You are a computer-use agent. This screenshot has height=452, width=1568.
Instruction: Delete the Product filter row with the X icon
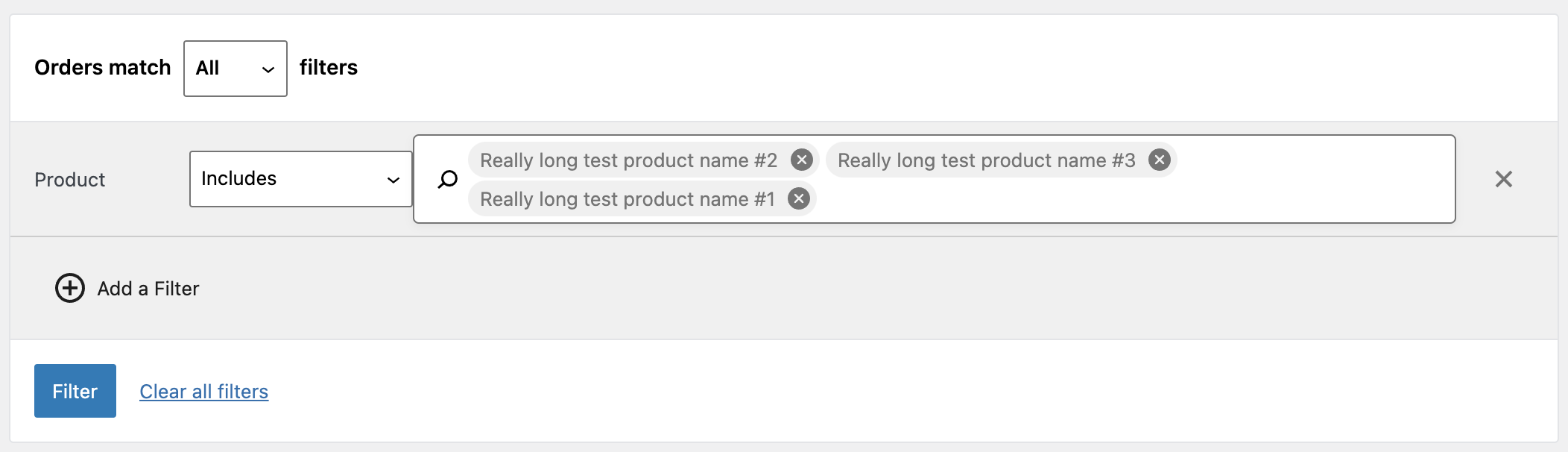pos(1504,179)
